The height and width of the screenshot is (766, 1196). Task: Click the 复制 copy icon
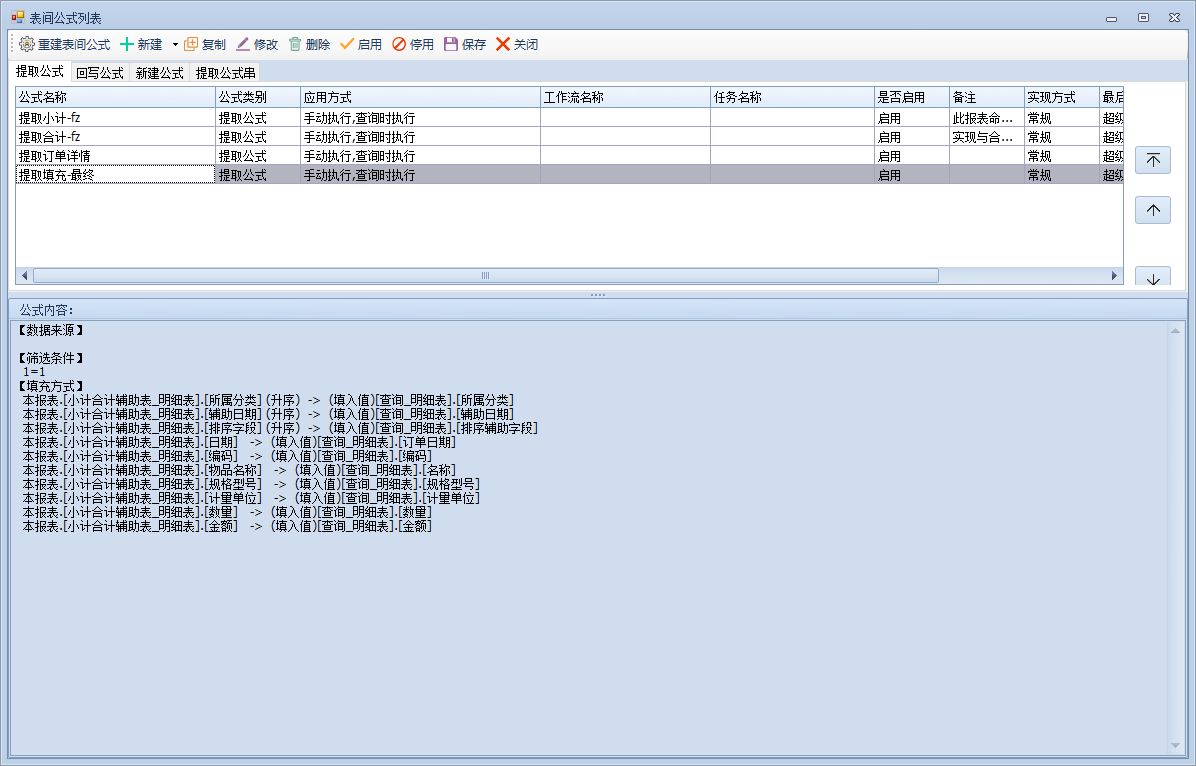point(191,44)
